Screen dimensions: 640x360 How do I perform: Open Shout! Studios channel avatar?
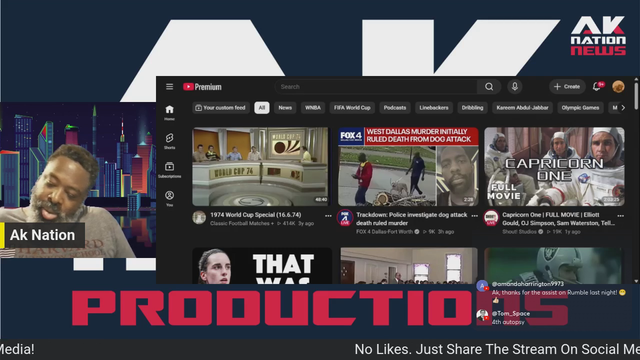491,218
